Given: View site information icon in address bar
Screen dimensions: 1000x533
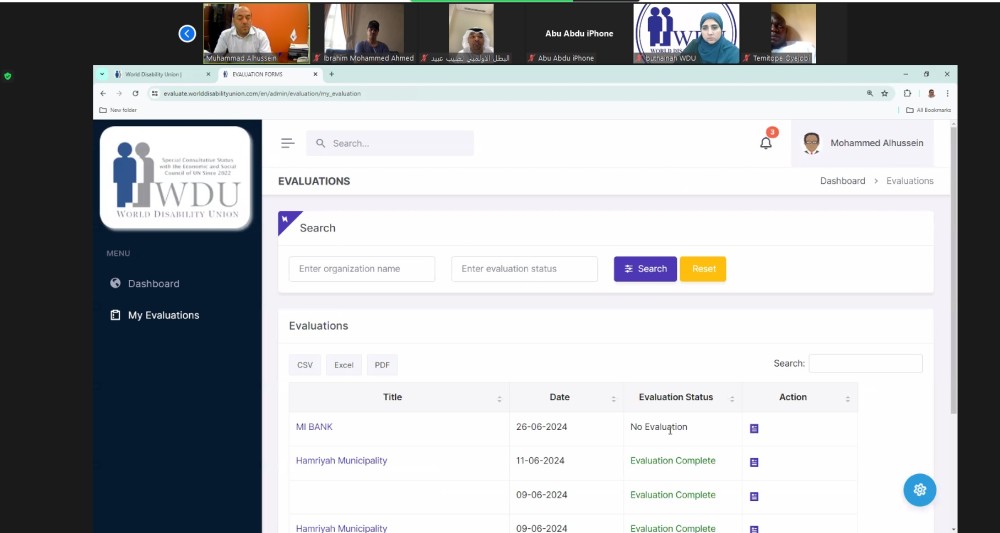Looking at the screenshot, I should point(154,93).
